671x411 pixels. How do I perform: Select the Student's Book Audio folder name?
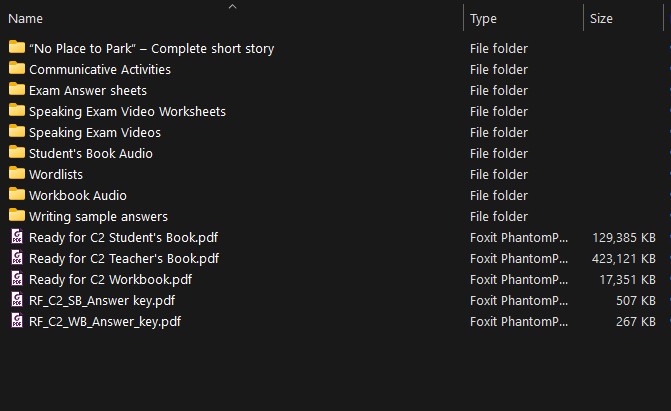click(x=91, y=153)
